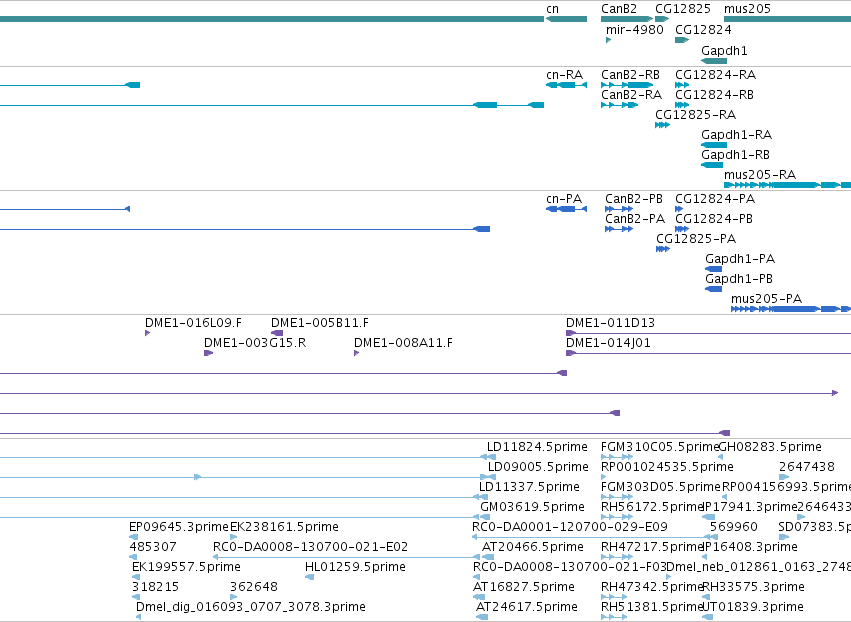Select the mir-4980 feature marker
Viewport: 851px width, 622px height.
pyautogui.click(x=608, y=40)
